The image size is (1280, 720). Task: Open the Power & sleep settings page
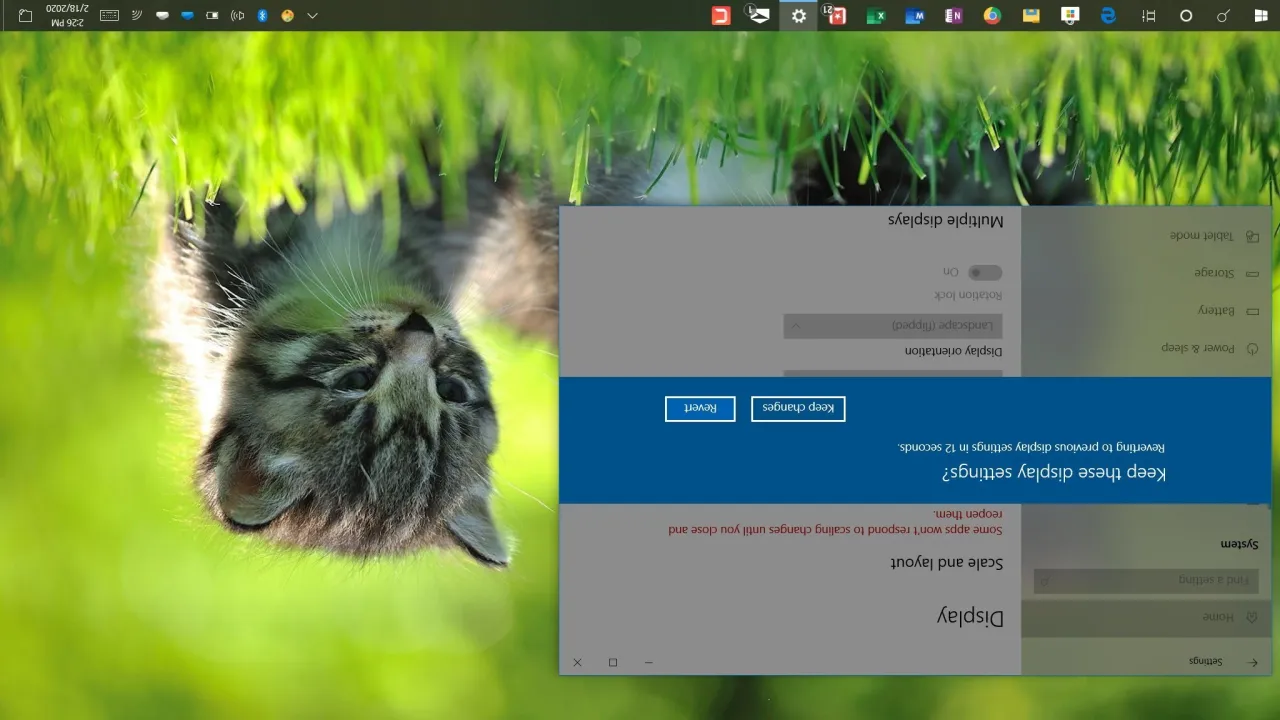point(1198,348)
